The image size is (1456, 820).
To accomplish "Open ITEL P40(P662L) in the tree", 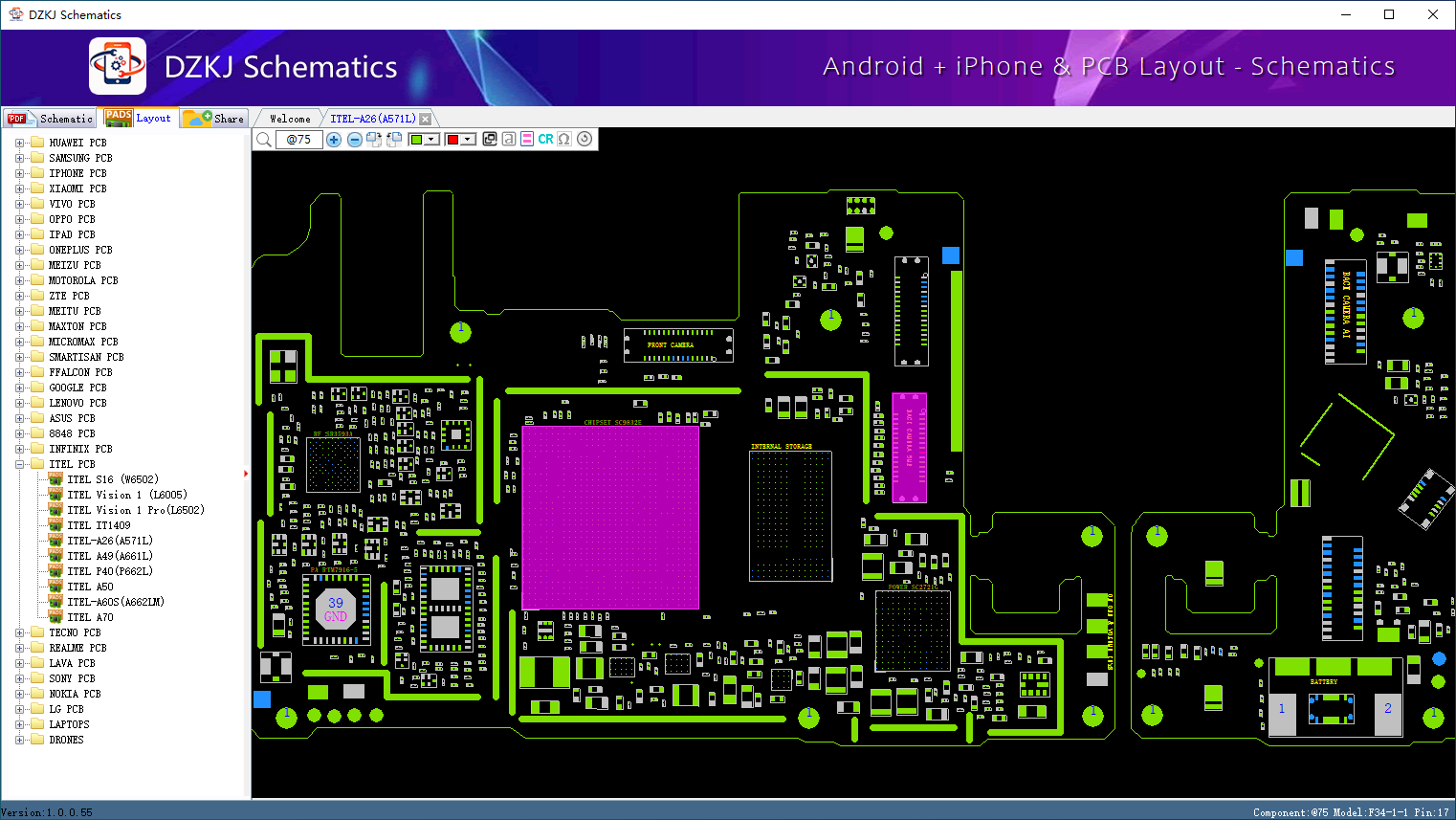I will 110,571.
